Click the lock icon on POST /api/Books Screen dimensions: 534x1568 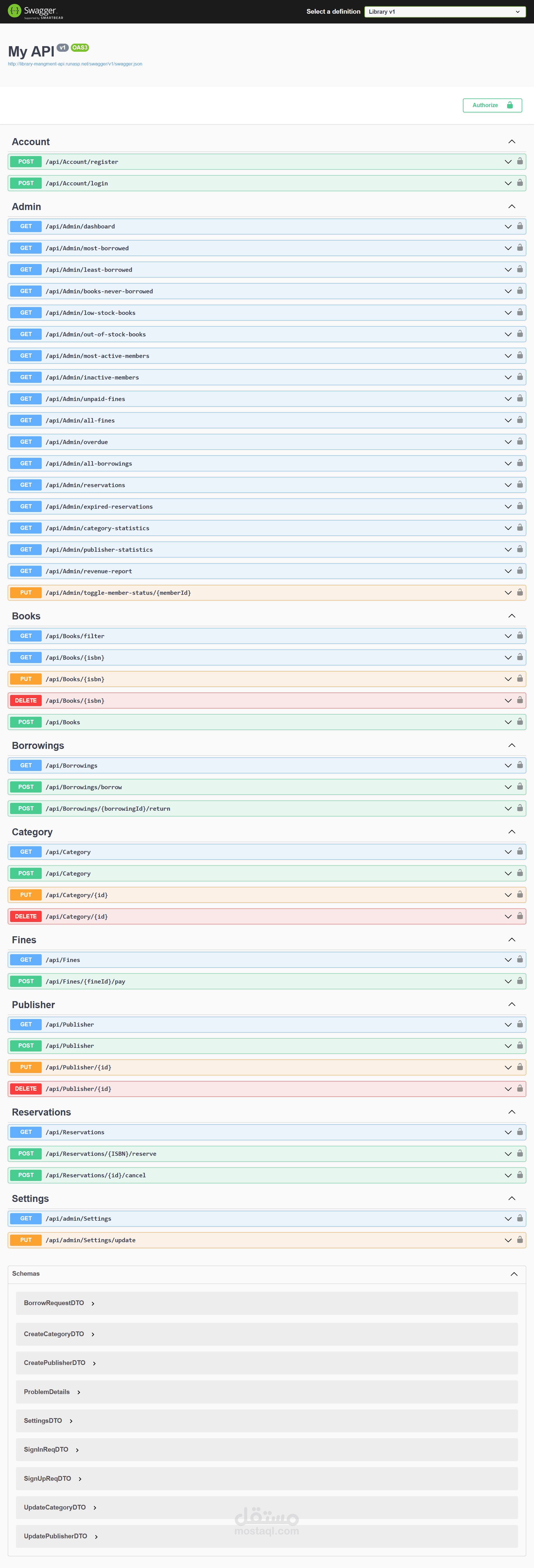click(519, 722)
